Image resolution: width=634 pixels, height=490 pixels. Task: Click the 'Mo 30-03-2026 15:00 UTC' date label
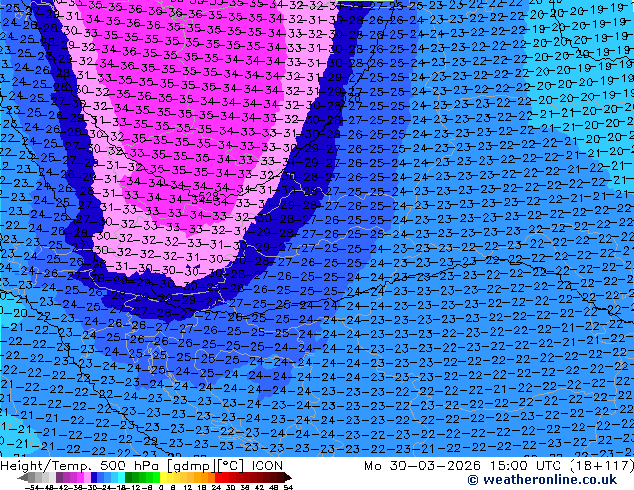(464, 466)
